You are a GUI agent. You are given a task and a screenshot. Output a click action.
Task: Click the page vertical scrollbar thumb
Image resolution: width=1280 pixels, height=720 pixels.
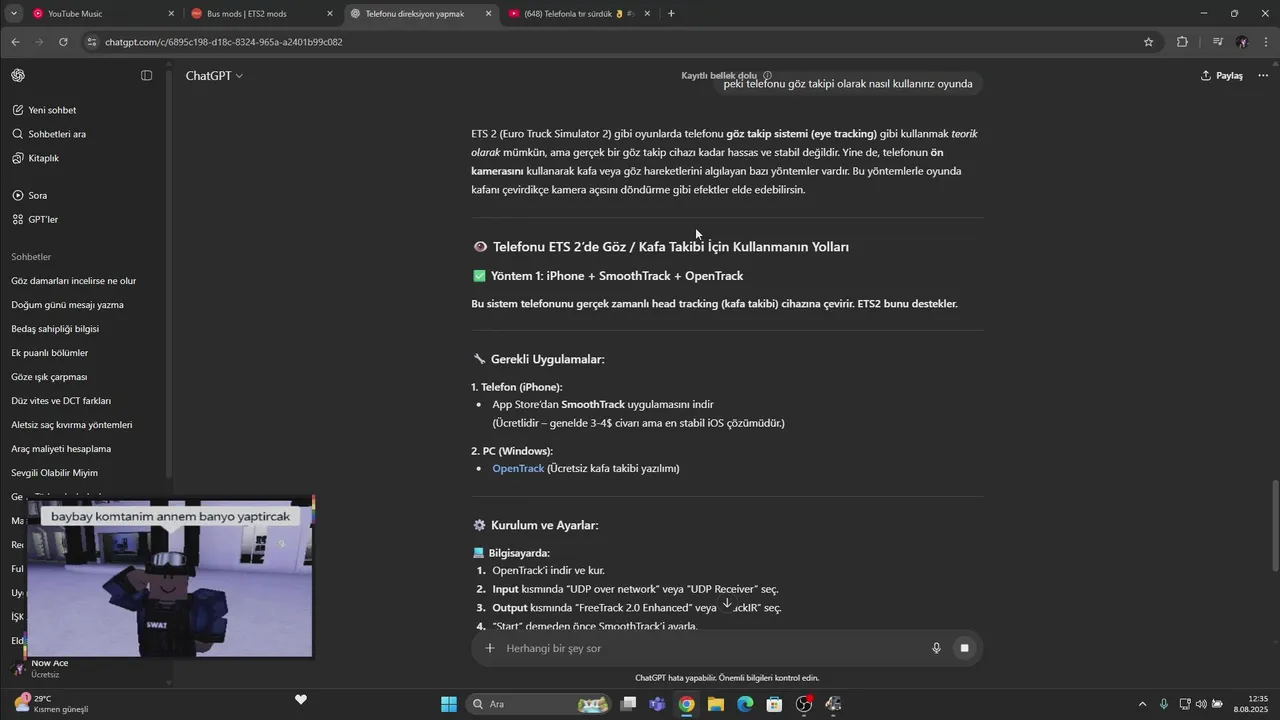pos(1274,525)
